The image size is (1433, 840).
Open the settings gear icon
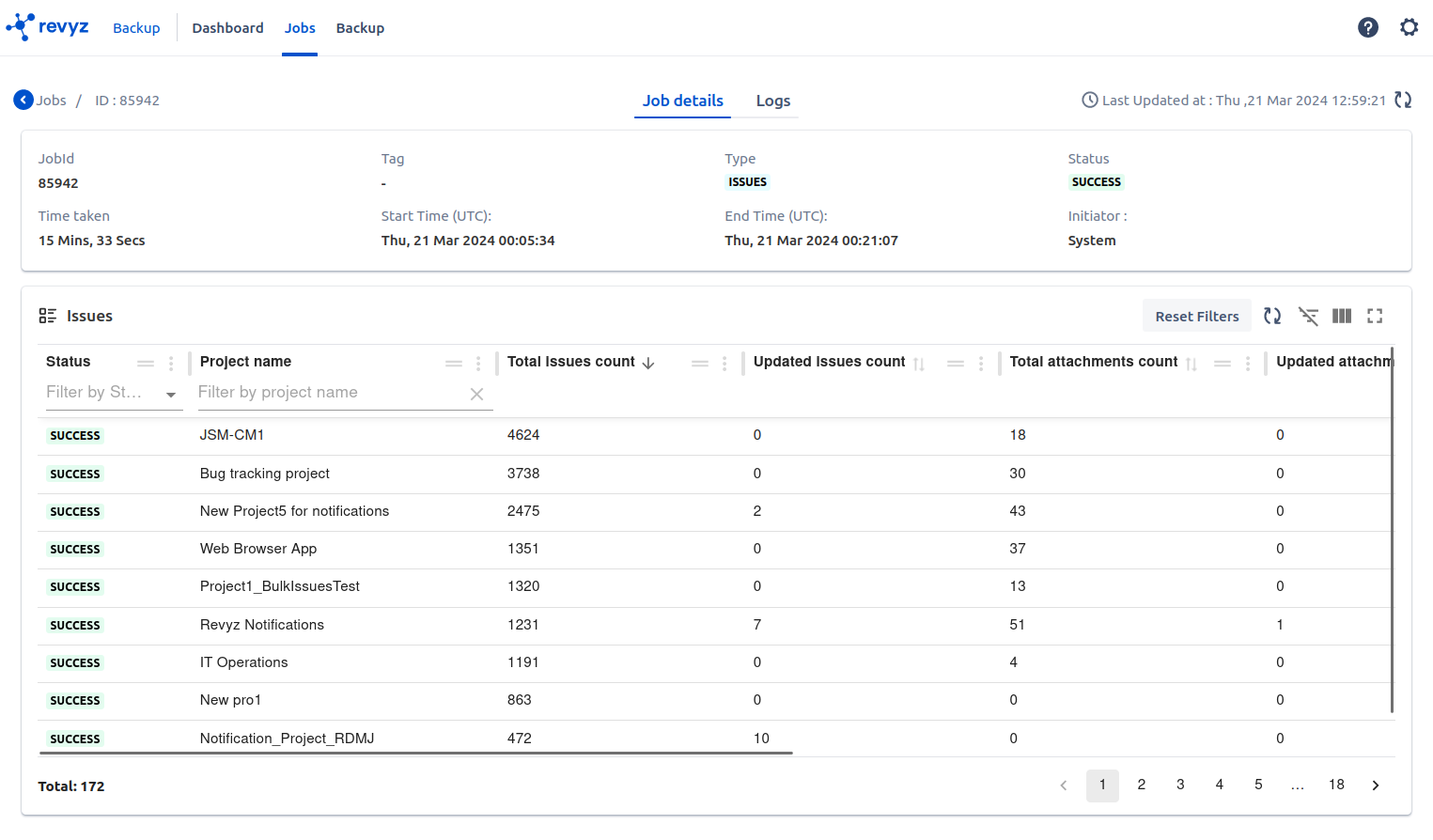click(x=1409, y=27)
